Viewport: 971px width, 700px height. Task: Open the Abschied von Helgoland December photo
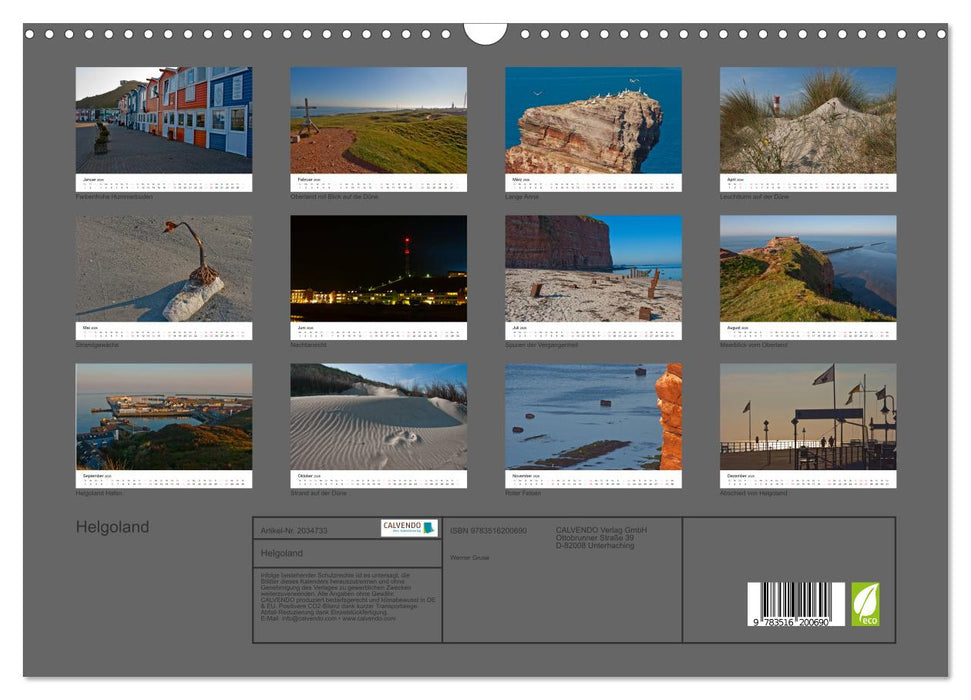[x=808, y=416]
